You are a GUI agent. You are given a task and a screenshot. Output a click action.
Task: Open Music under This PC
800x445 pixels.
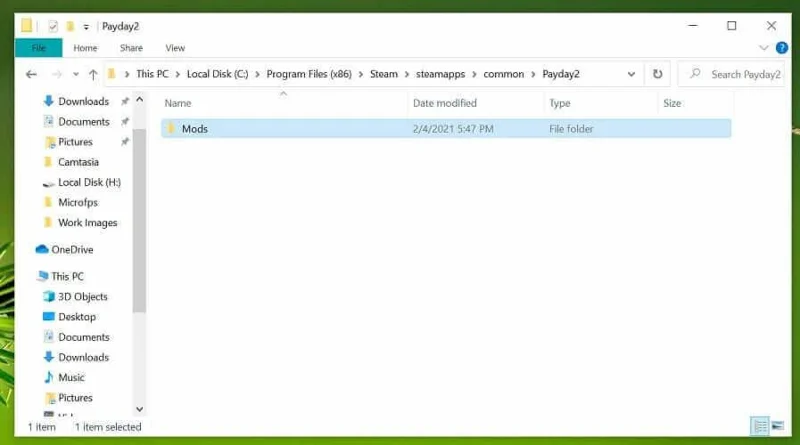pyautogui.click(x=71, y=377)
